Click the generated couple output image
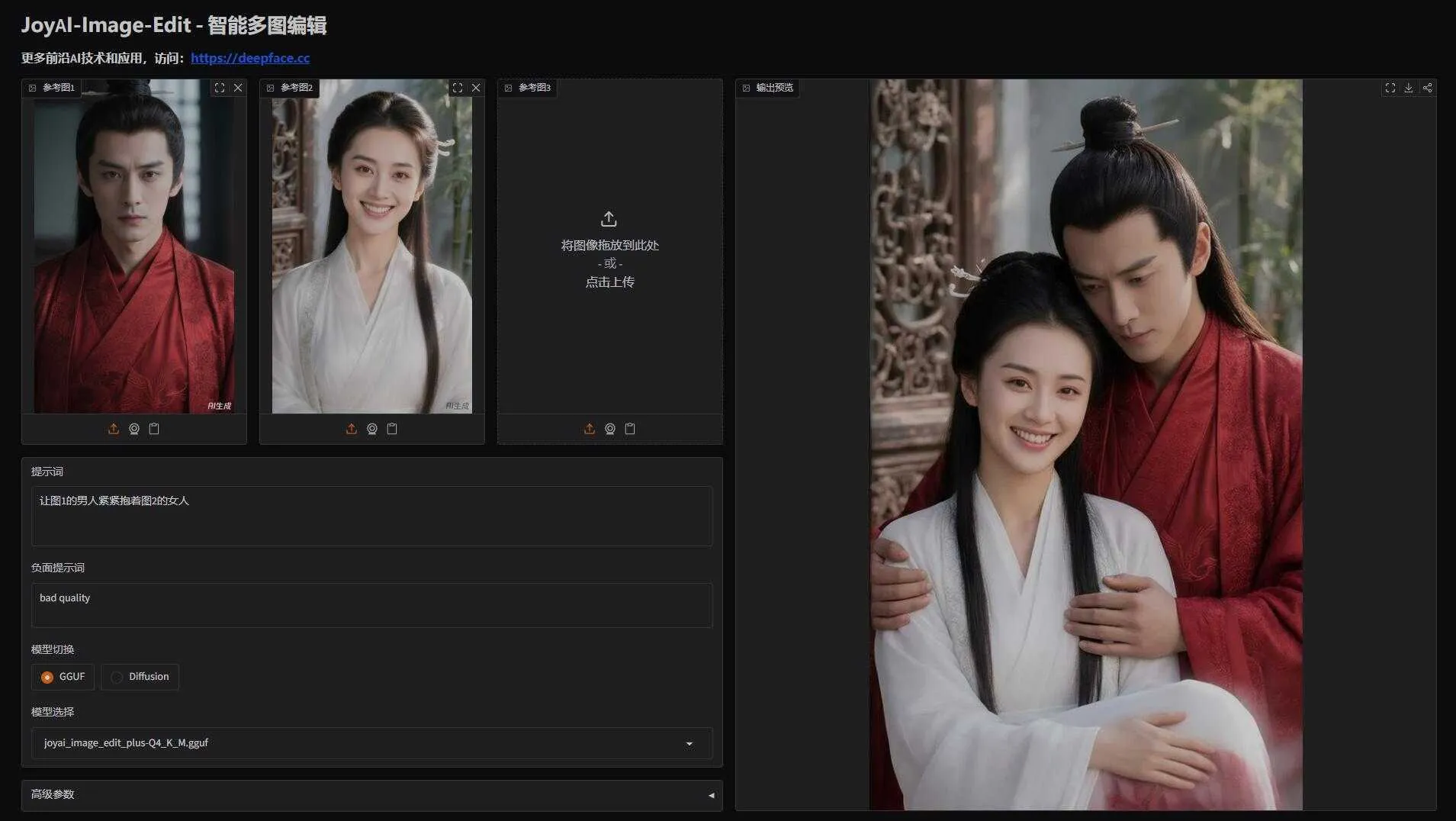 (x=1086, y=444)
